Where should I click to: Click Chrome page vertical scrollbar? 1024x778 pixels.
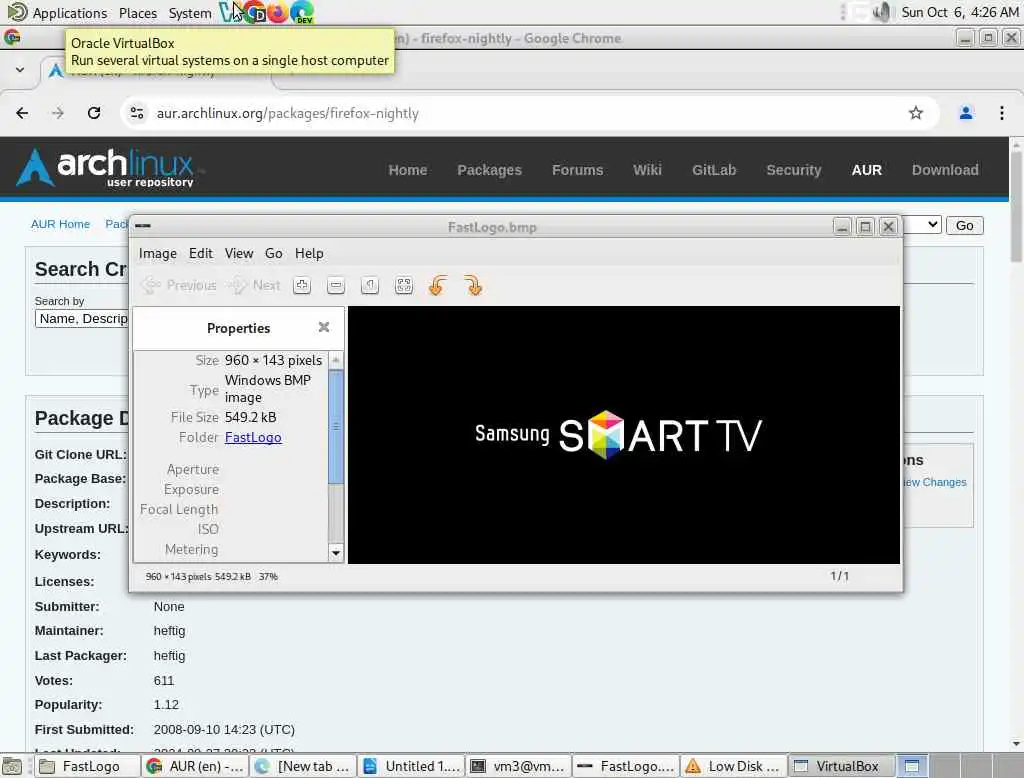tap(1016, 206)
